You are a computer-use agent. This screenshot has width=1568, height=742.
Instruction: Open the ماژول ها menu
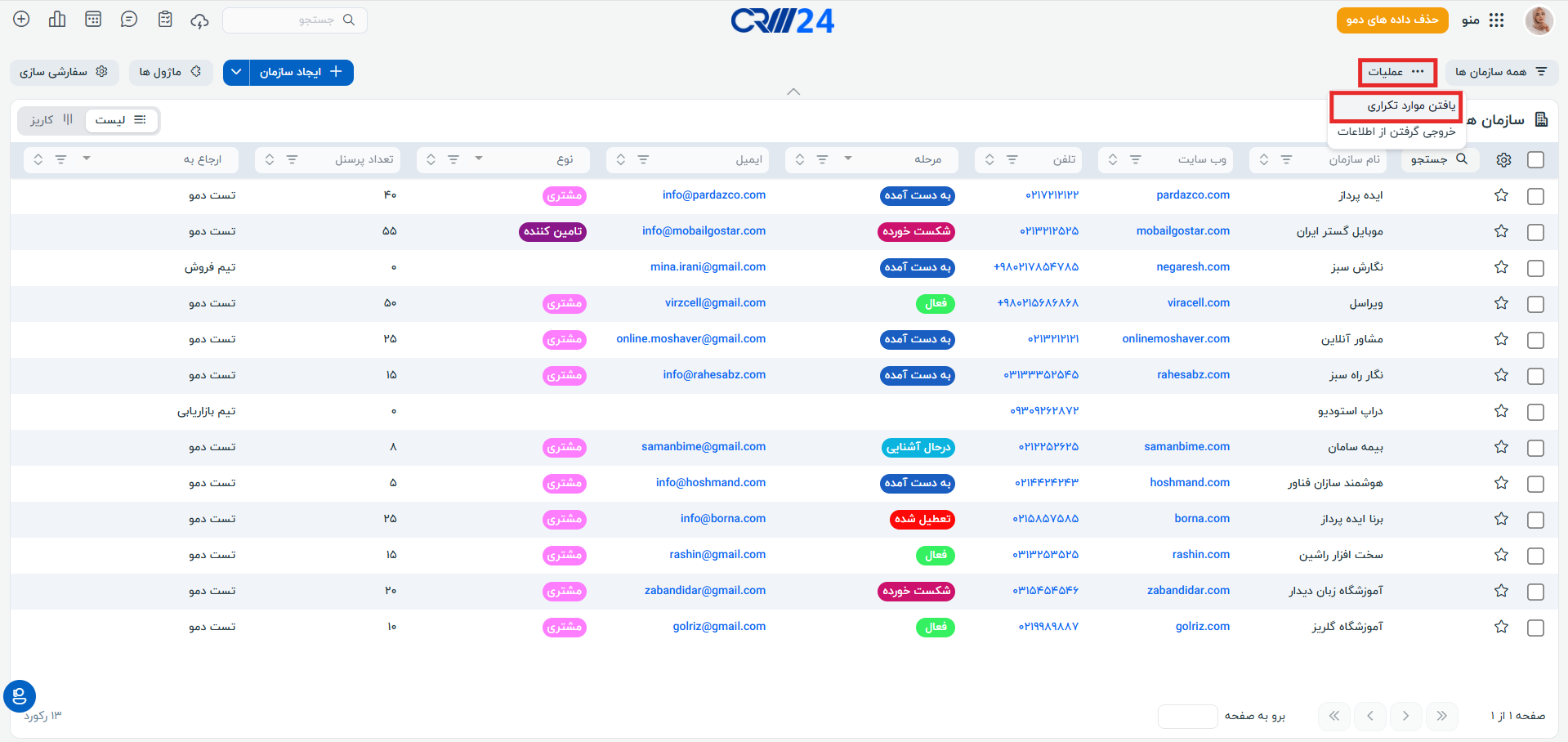171,72
